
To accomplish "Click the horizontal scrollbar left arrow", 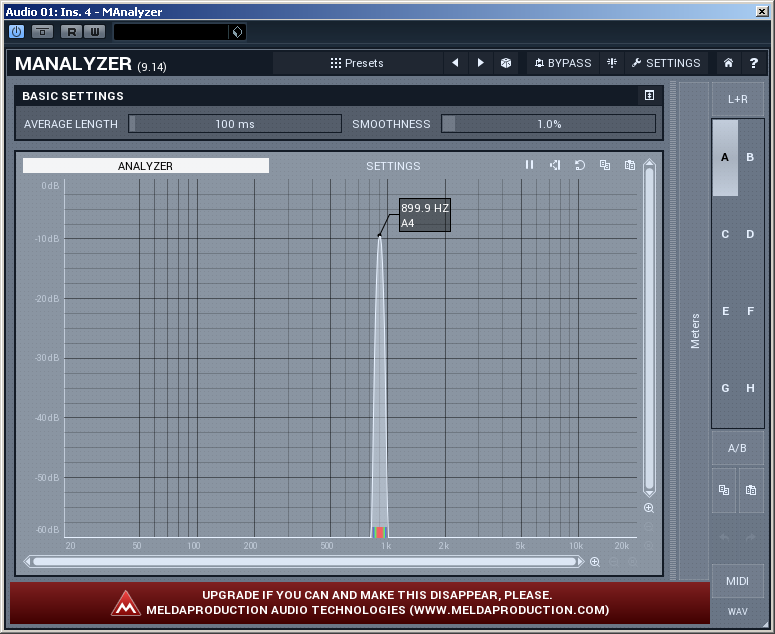I will pos(28,561).
